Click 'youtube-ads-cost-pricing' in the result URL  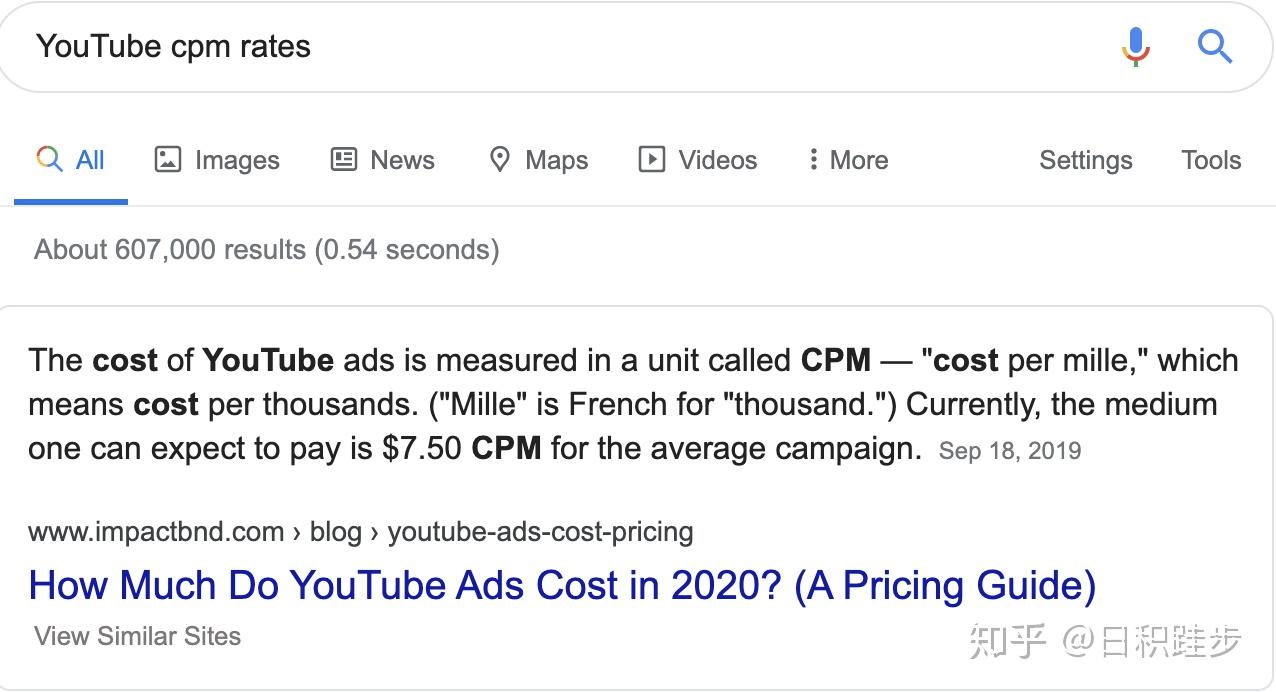[540, 531]
